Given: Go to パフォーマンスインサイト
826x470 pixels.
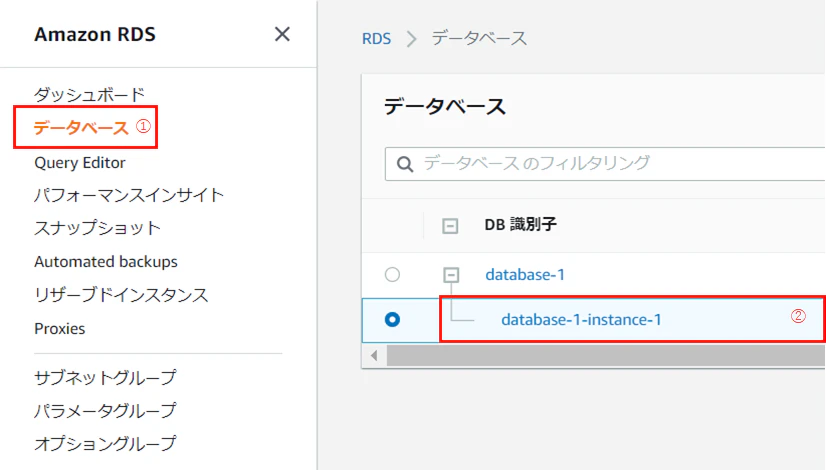Looking at the screenshot, I should point(129,195).
